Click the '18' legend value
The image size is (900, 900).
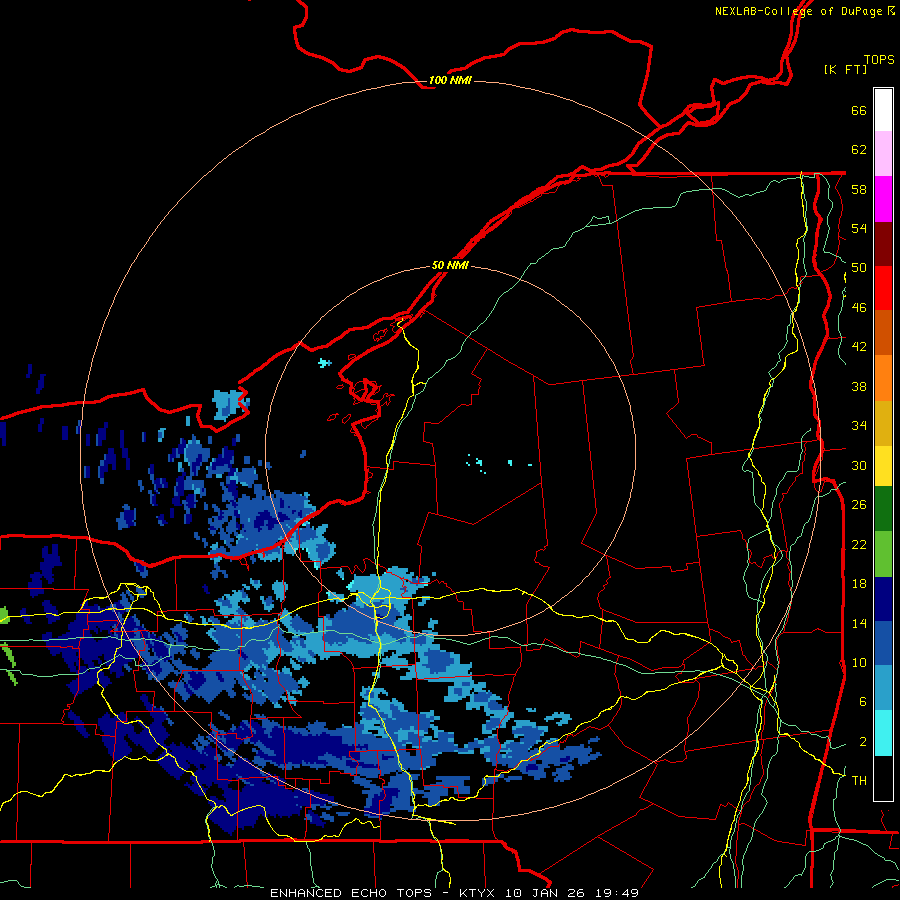tap(859, 584)
